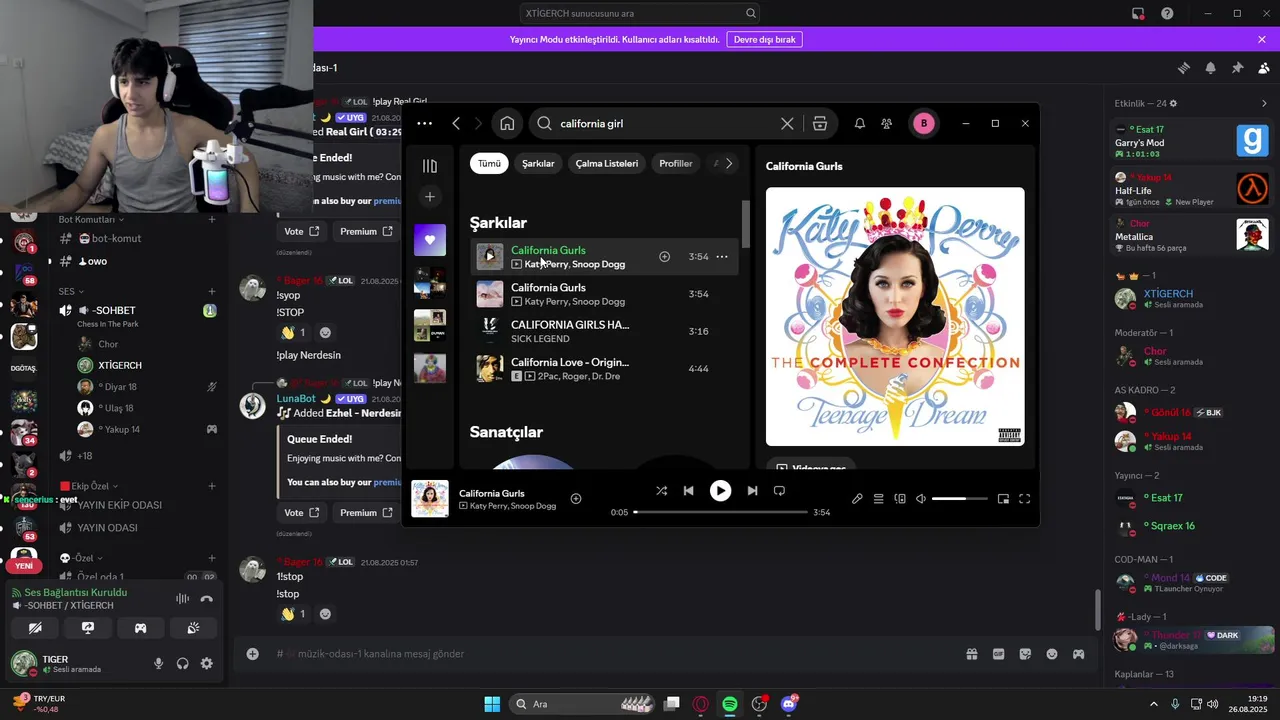Screen dimensions: 1280x720
Task: Open Spotify Home page
Action: 507,124
